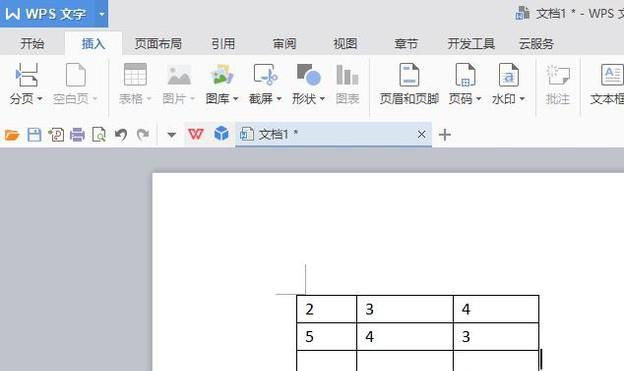Click the Picture (图片) icon
624x371 pixels.
pyautogui.click(x=179, y=75)
